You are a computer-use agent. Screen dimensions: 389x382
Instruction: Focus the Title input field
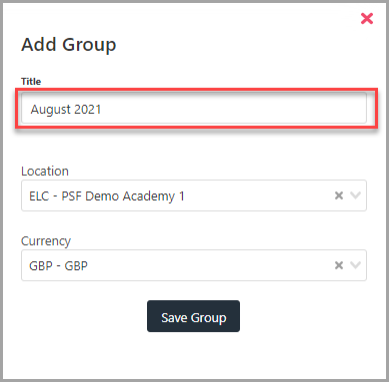[194, 108]
